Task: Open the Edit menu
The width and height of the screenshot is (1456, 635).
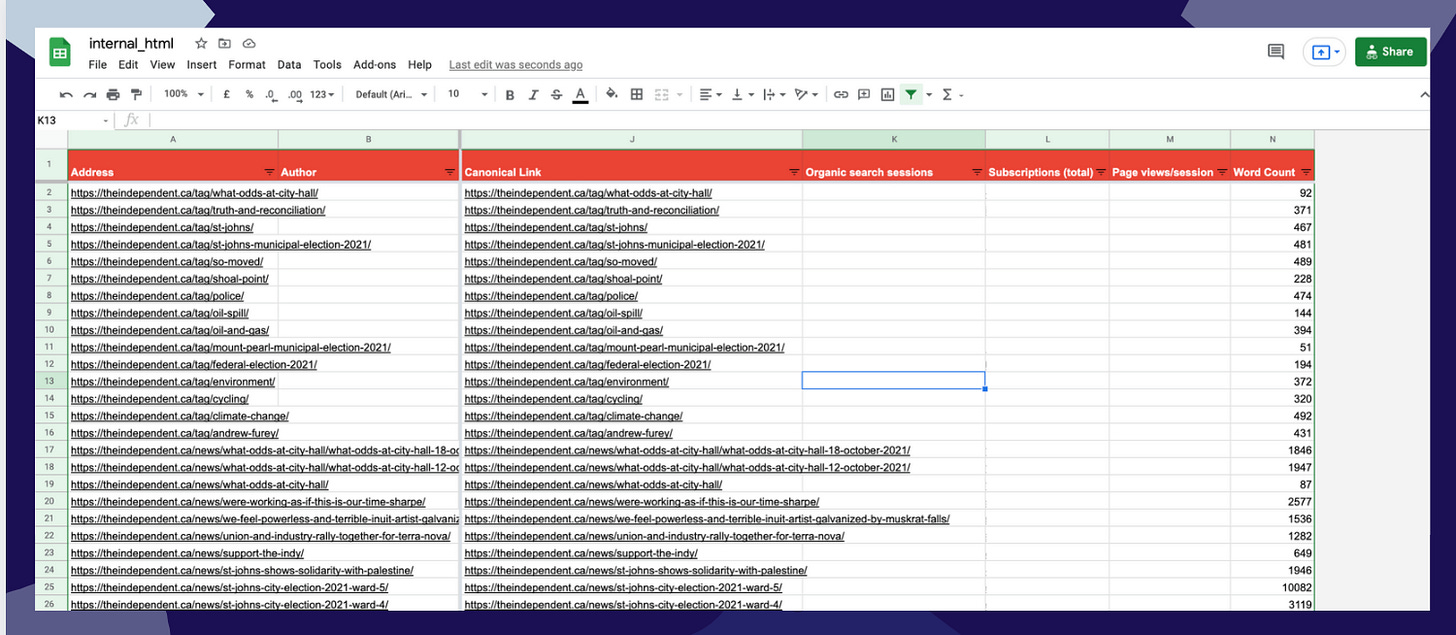Action: tap(128, 65)
